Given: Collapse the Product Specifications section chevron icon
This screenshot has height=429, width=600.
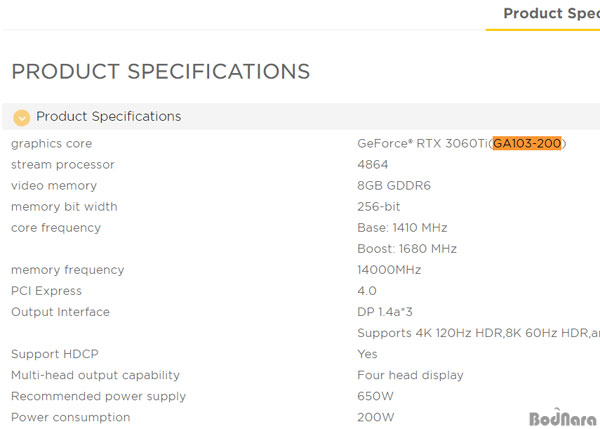Looking at the screenshot, I should coord(21,117).
